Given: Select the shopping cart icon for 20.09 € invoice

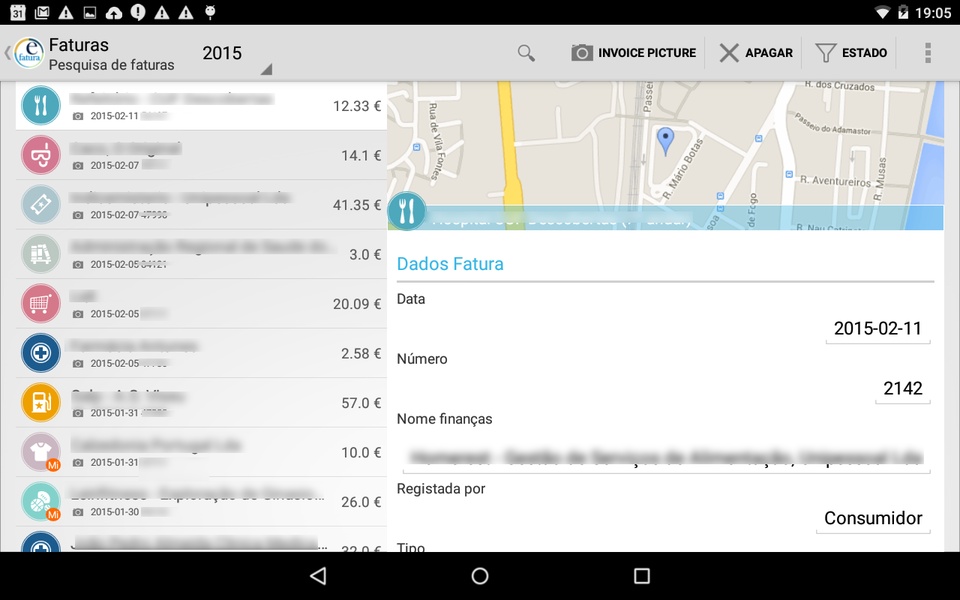Looking at the screenshot, I should (41, 304).
